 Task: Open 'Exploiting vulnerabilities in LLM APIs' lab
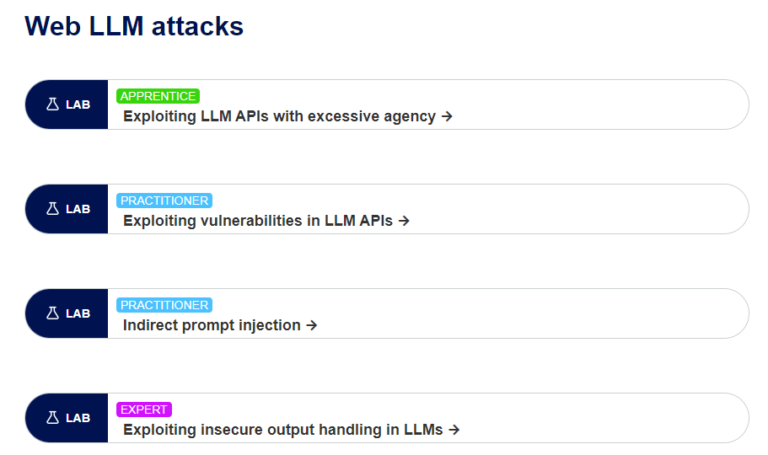(258, 220)
